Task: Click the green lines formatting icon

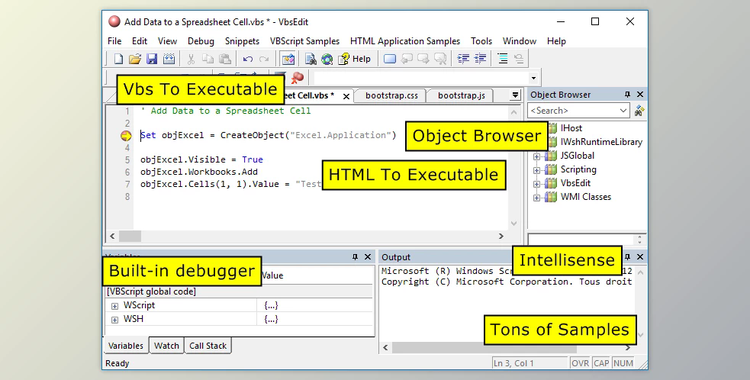Action: [502, 59]
